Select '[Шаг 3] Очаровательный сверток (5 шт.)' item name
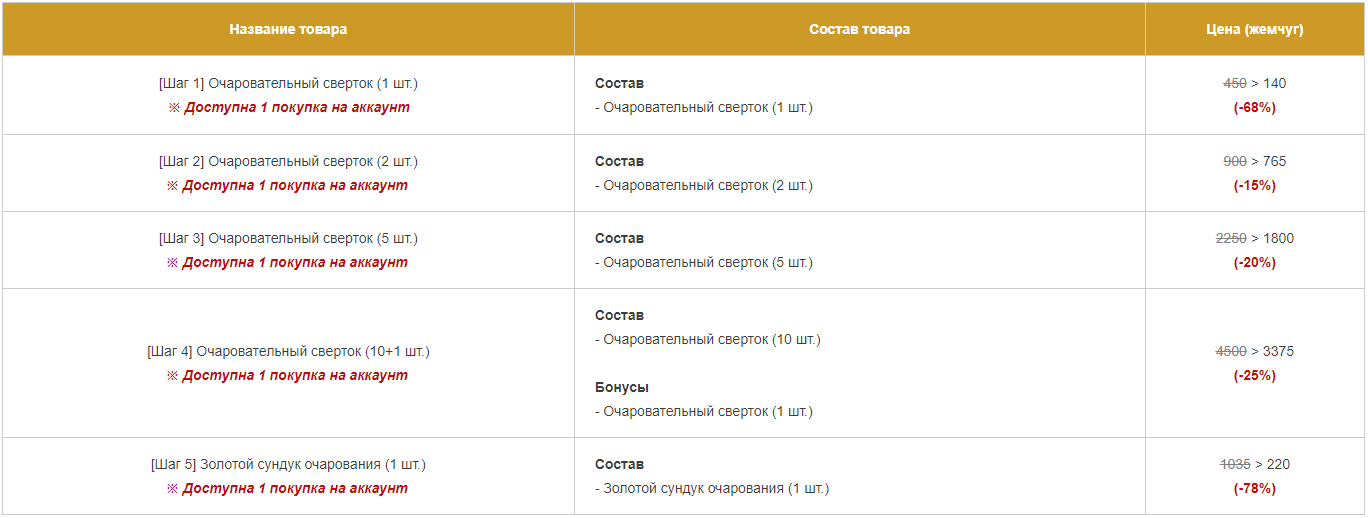The height and width of the screenshot is (518, 1368). coord(288,238)
